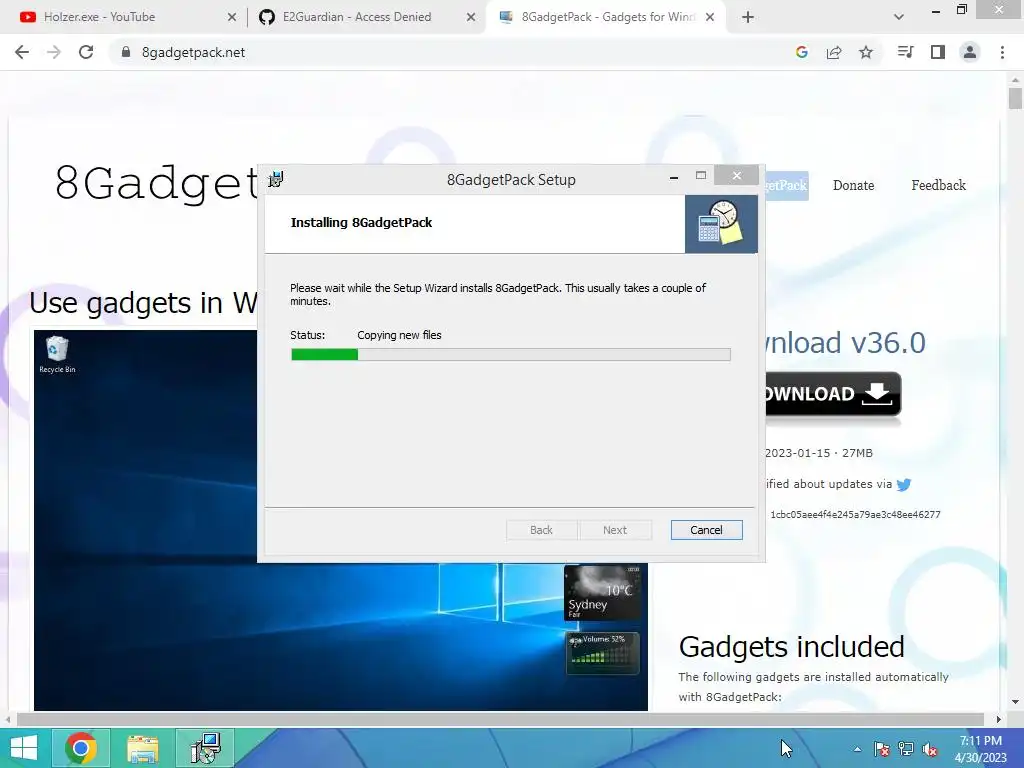Share this page icon
This screenshot has width=1024, height=768.
pyautogui.click(x=834, y=52)
